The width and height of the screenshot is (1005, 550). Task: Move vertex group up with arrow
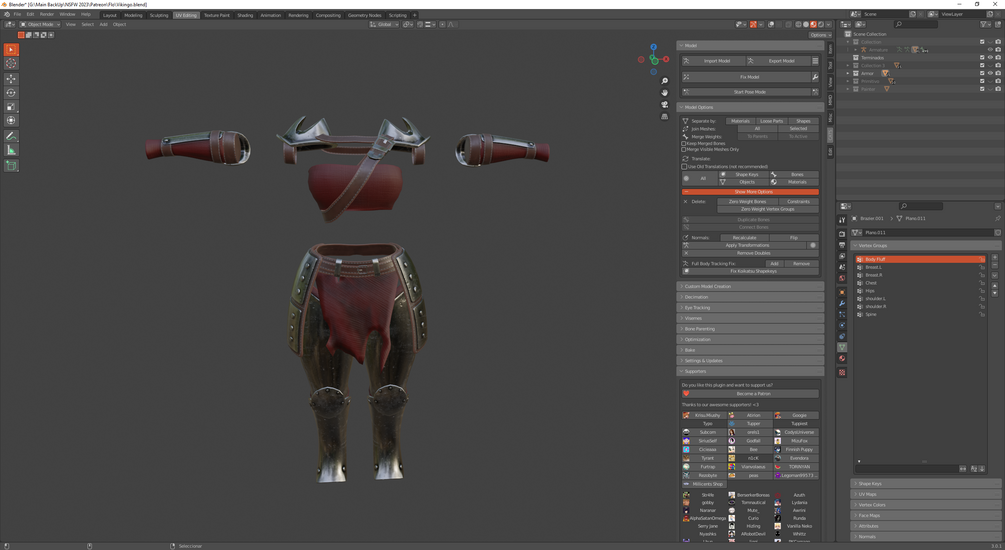(x=995, y=288)
